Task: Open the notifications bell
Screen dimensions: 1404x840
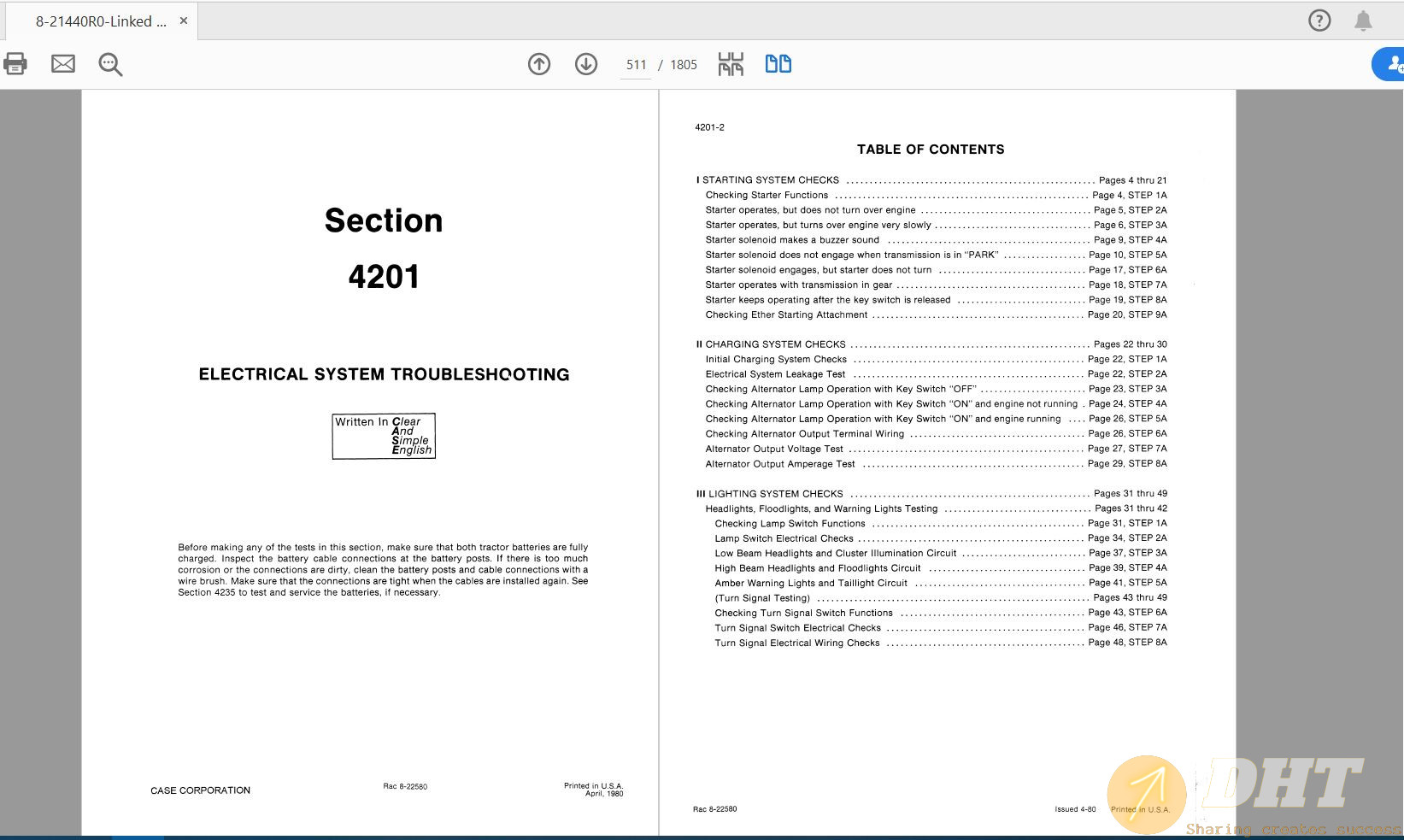Action: tap(1363, 21)
